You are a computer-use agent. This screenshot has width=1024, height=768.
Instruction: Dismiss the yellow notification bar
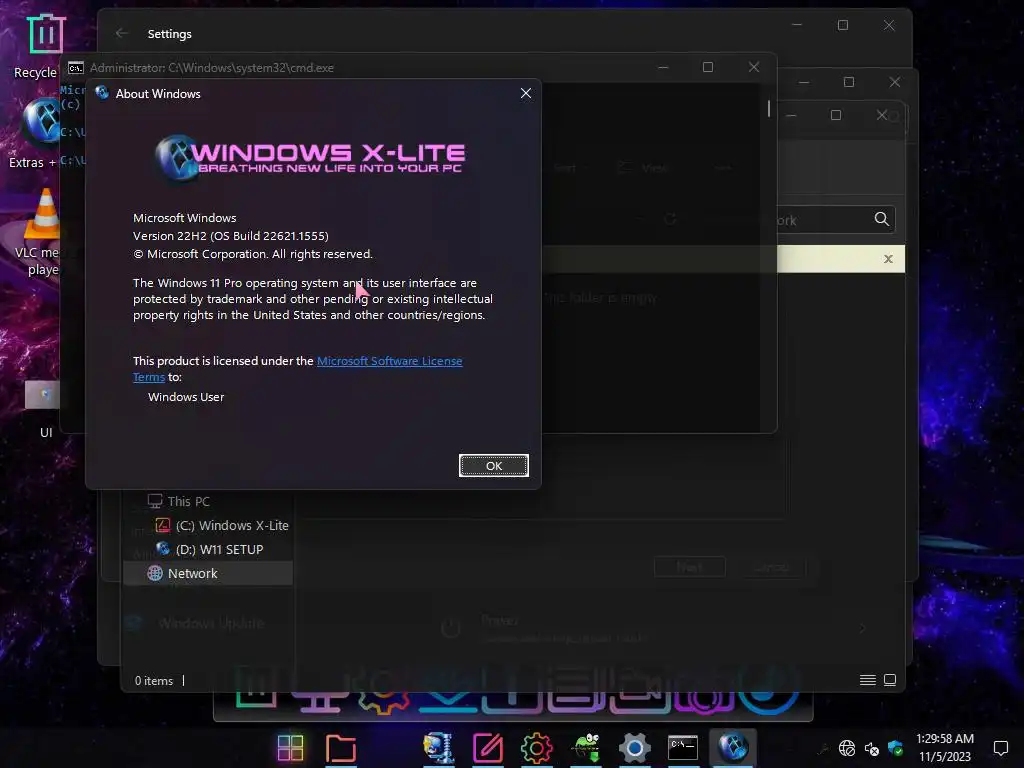pyautogui.click(x=888, y=259)
